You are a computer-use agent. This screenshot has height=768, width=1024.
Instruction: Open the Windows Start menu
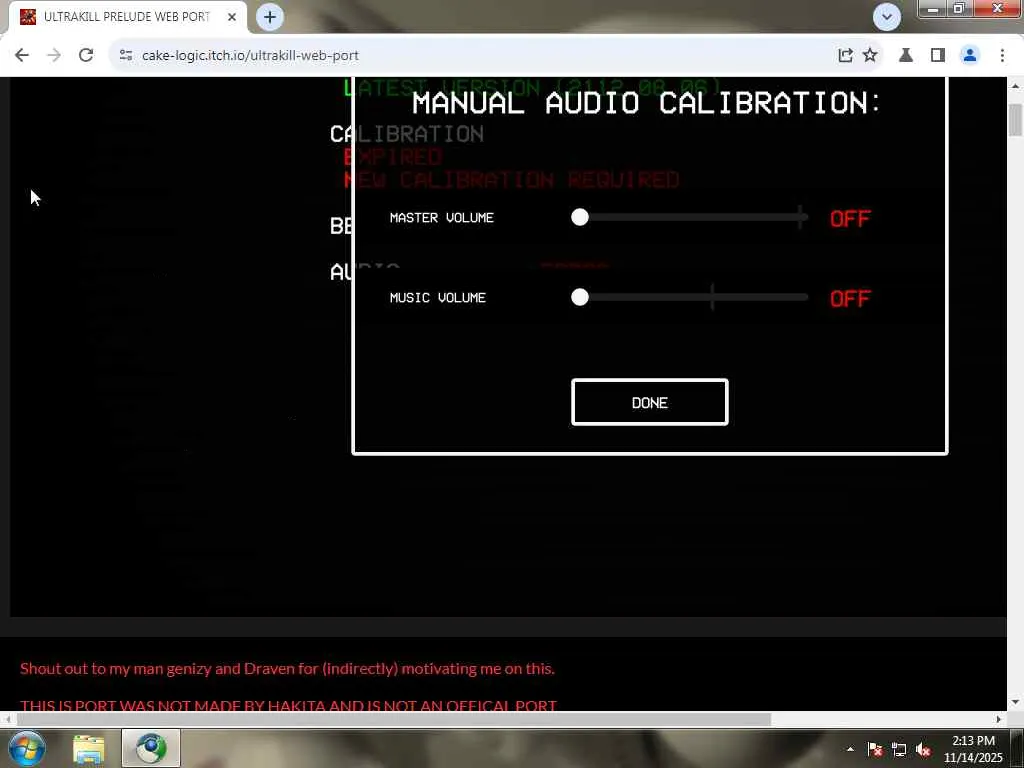tap(26, 748)
